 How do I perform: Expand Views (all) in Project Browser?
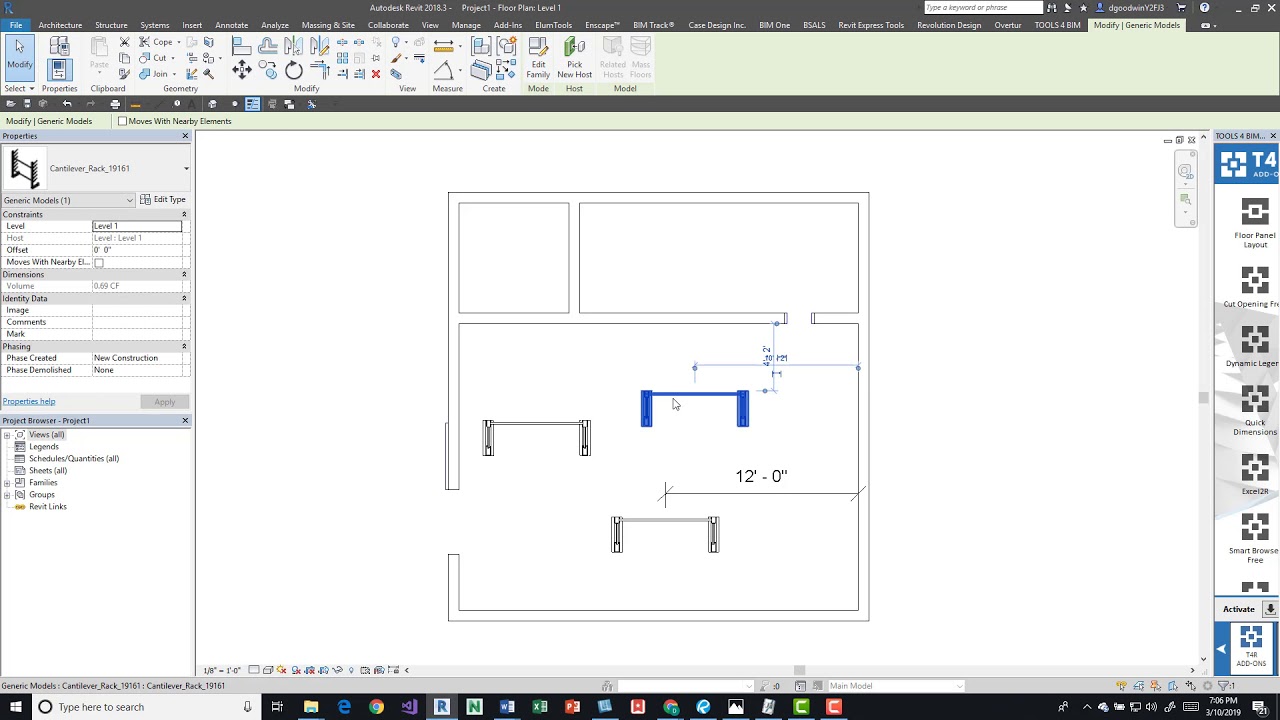coord(7,435)
